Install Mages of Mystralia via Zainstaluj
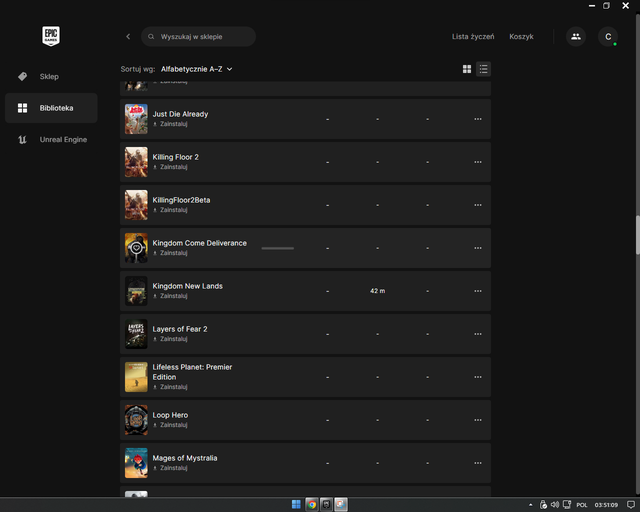Viewport: 640px width, 512px height. (x=170, y=468)
